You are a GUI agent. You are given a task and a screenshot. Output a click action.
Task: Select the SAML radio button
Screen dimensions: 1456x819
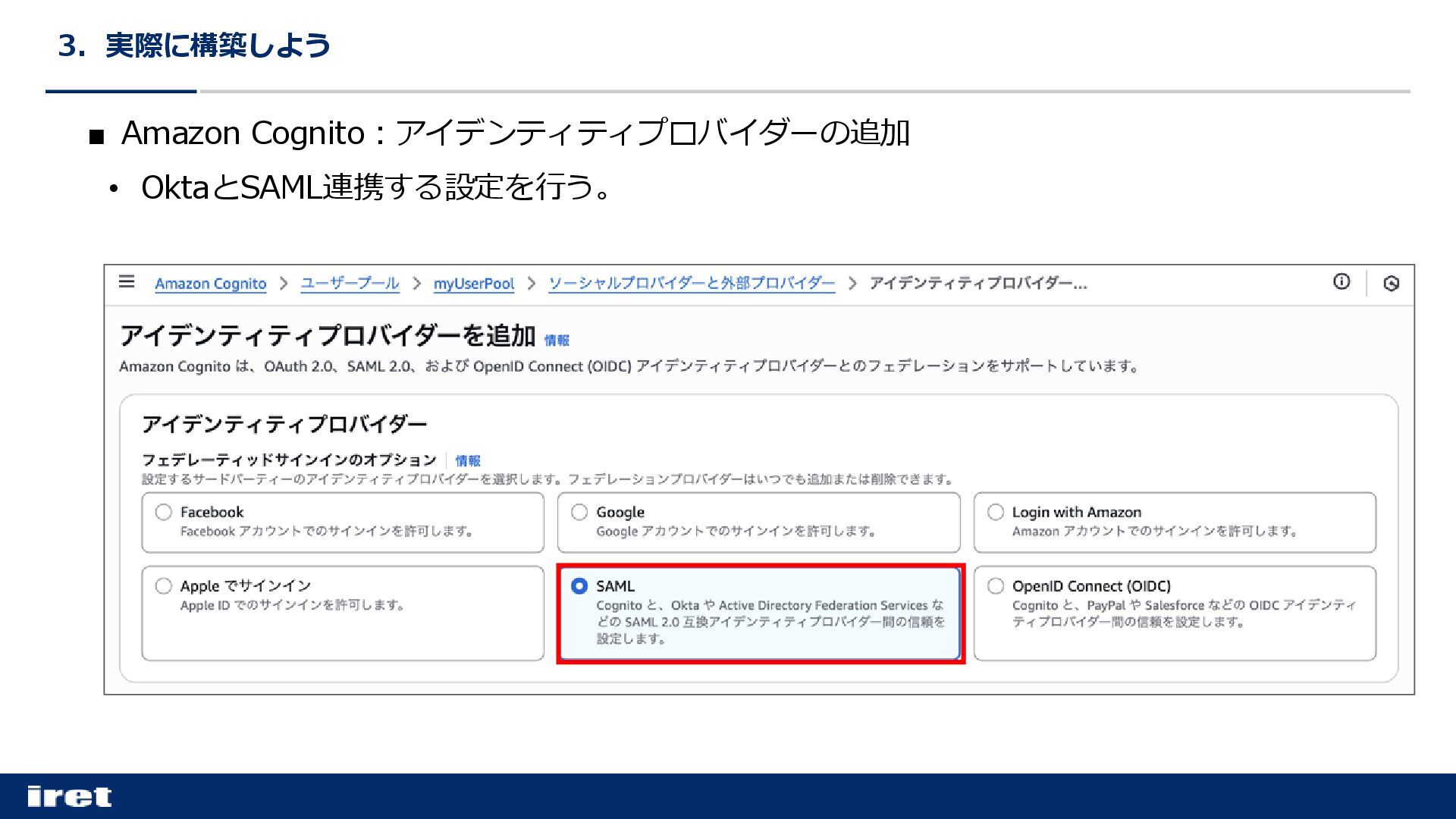point(579,586)
